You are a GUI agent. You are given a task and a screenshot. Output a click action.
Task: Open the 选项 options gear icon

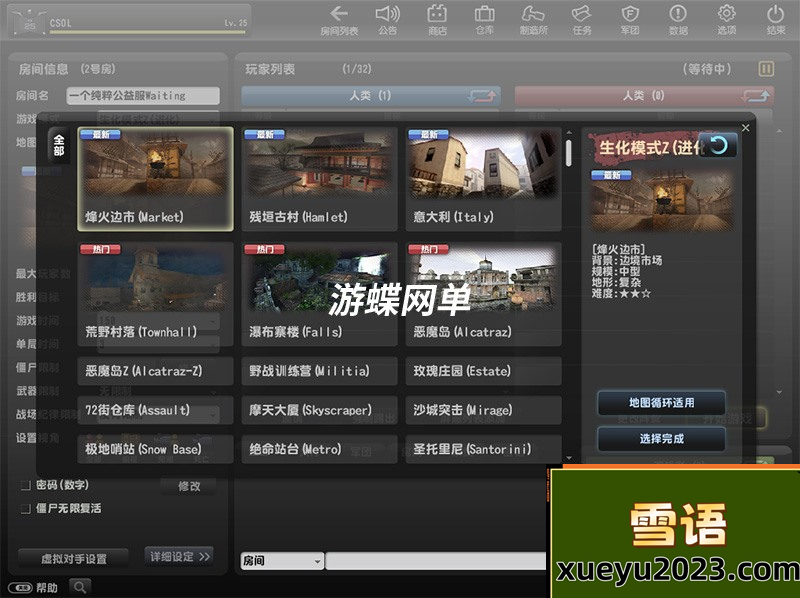pos(727,14)
